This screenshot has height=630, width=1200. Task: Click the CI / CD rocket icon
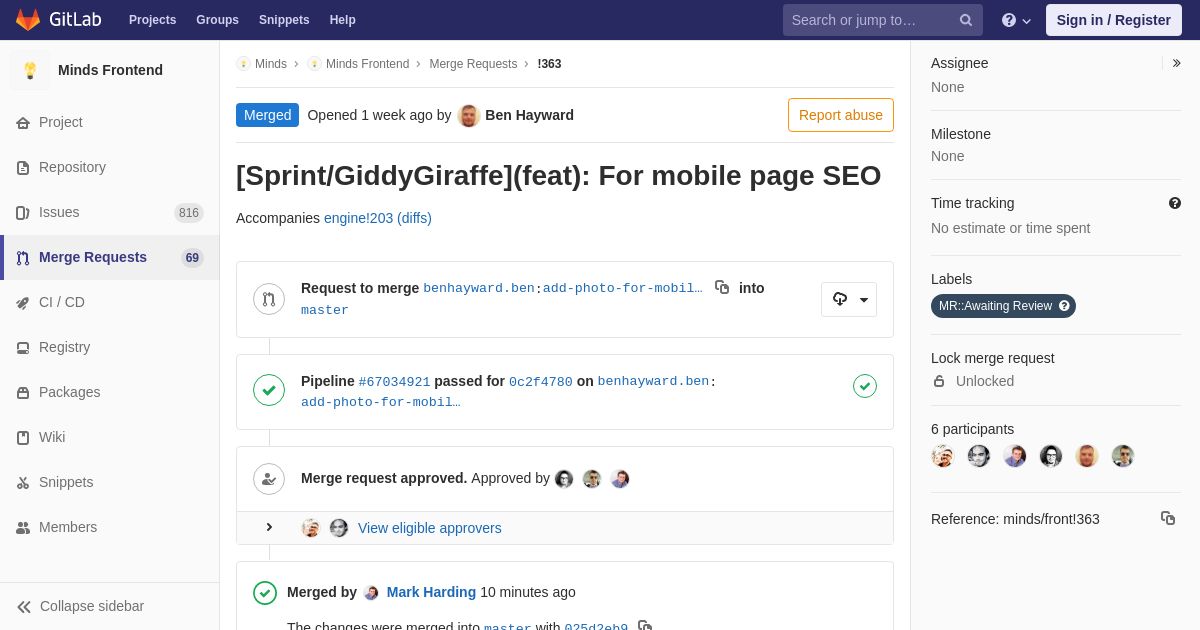(x=23, y=303)
